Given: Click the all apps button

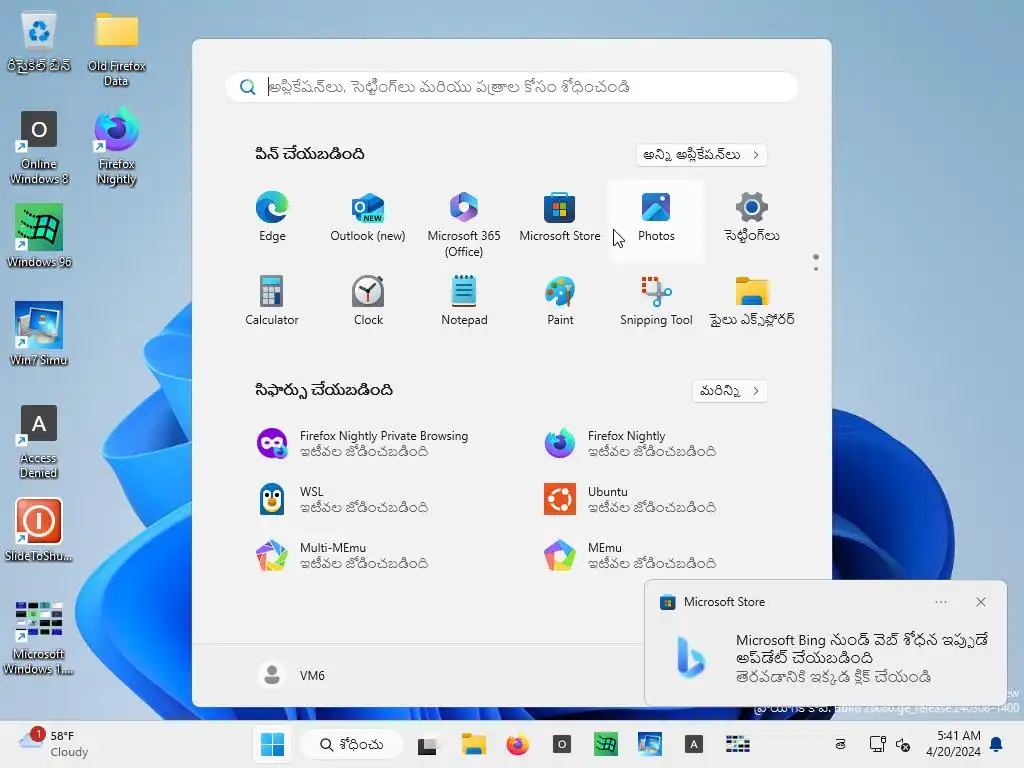Looking at the screenshot, I should pos(701,155).
